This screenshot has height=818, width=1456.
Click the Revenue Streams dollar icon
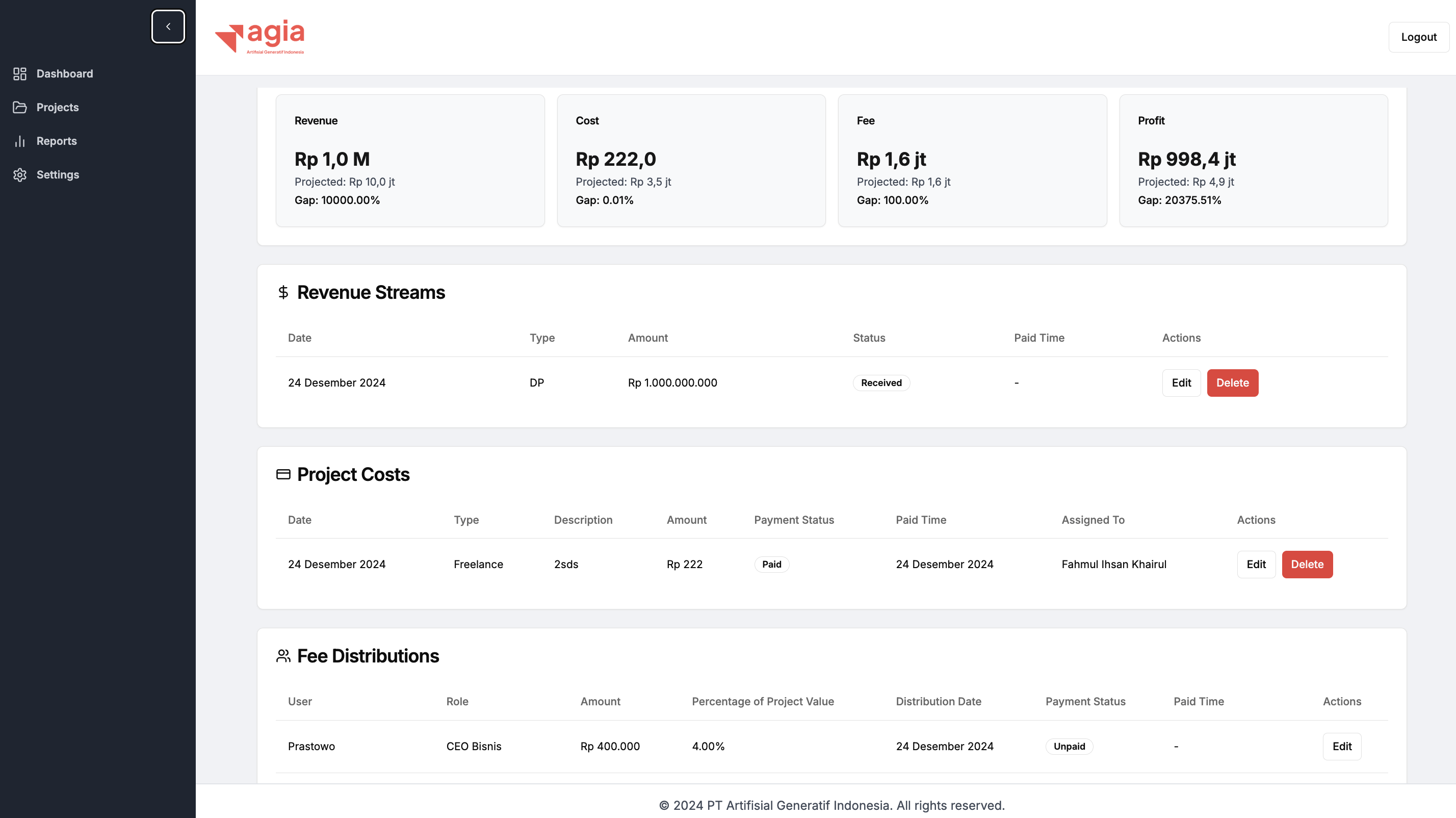pyautogui.click(x=283, y=292)
